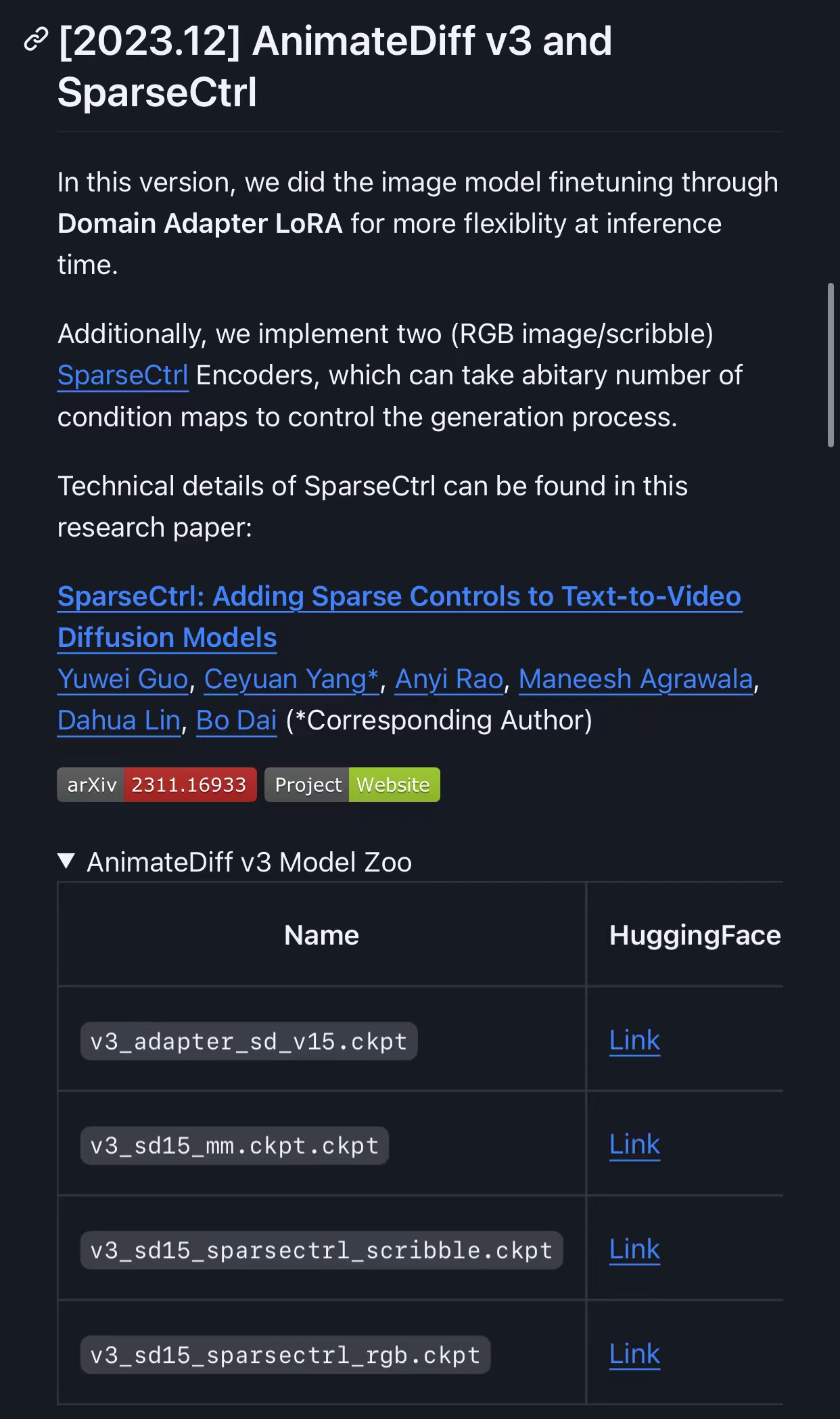
Task: Open the arXiv 2311.16933 badge
Action: (x=157, y=785)
